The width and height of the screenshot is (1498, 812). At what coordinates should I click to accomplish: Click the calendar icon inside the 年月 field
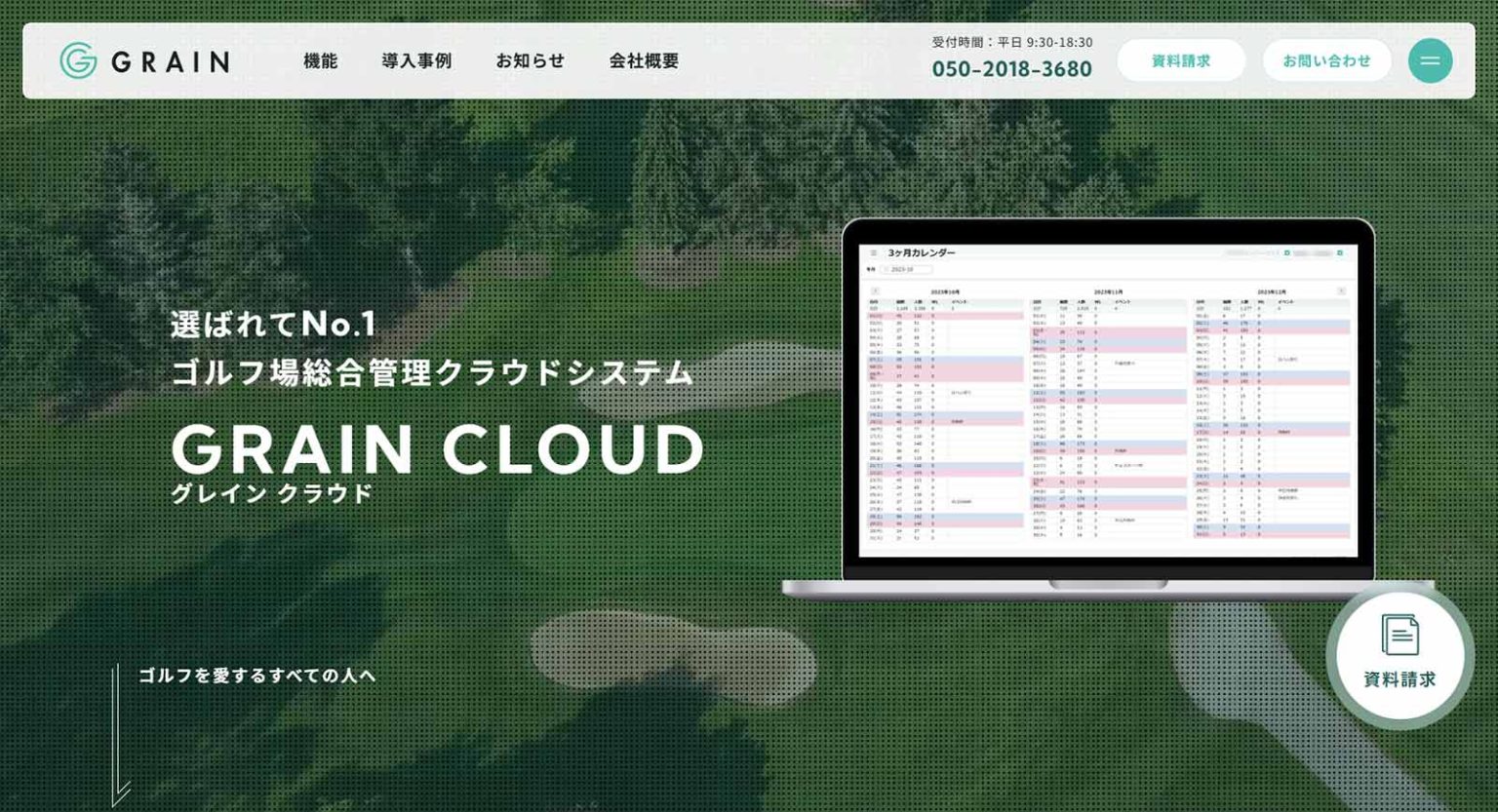point(885,267)
